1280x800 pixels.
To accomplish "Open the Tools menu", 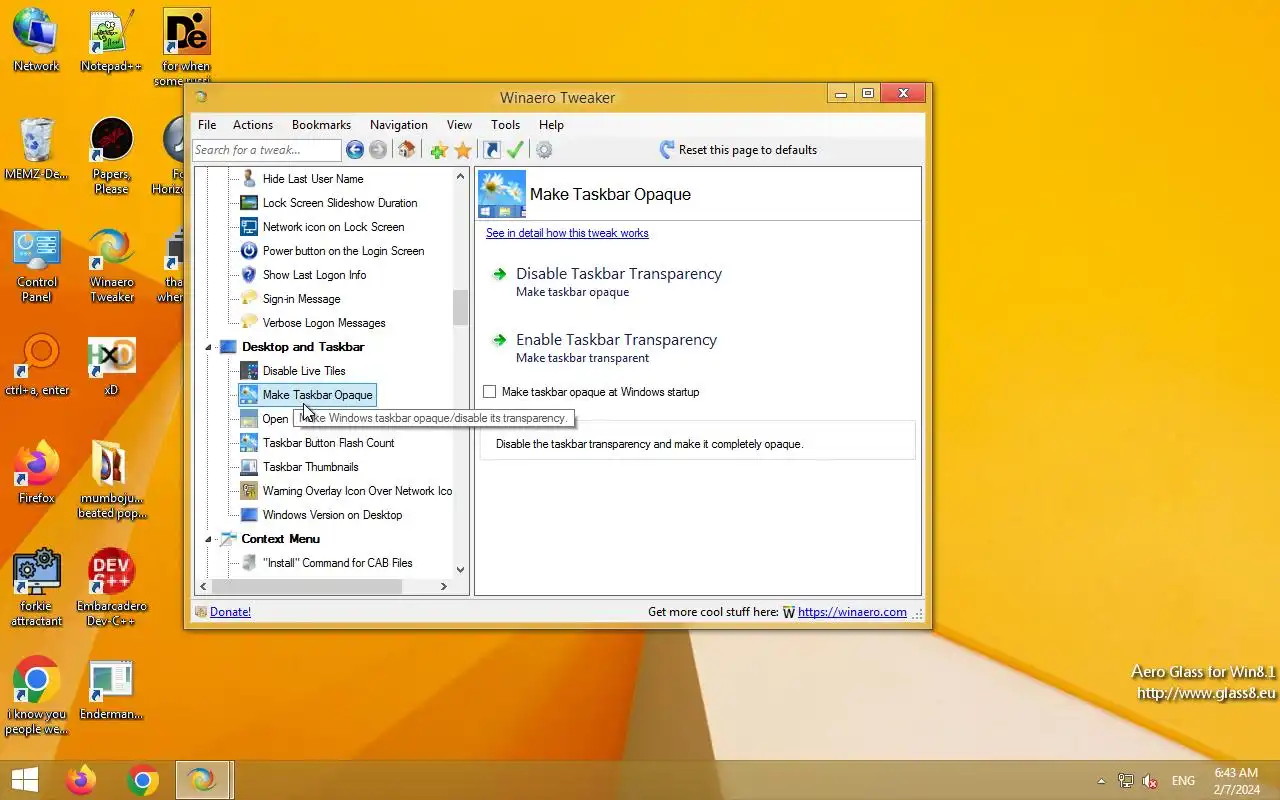I will tap(505, 125).
